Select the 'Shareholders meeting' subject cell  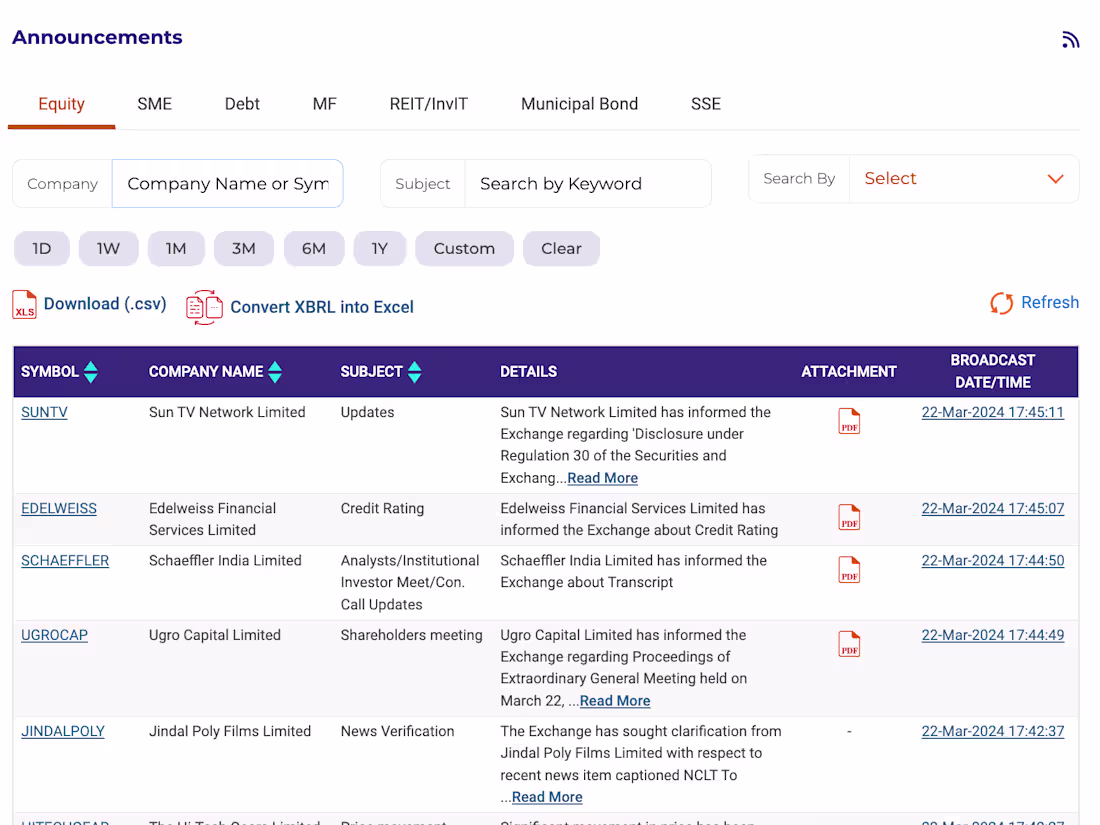(411, 635)
